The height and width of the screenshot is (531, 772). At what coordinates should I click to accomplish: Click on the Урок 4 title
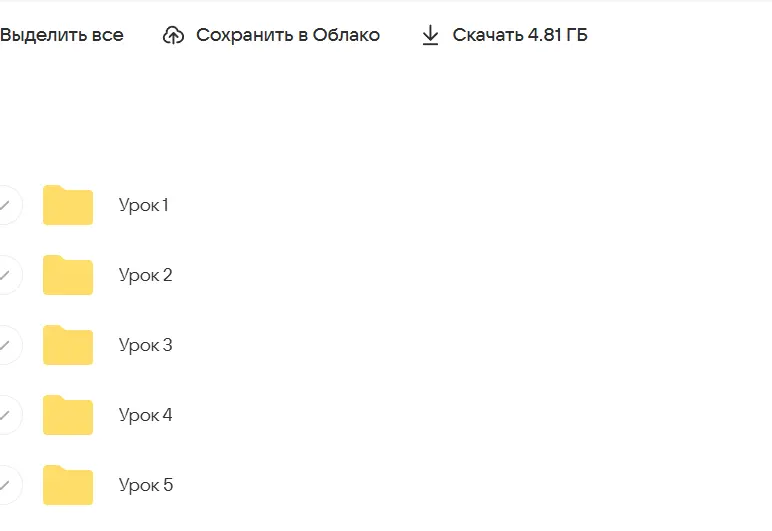(x=145, y=415)
